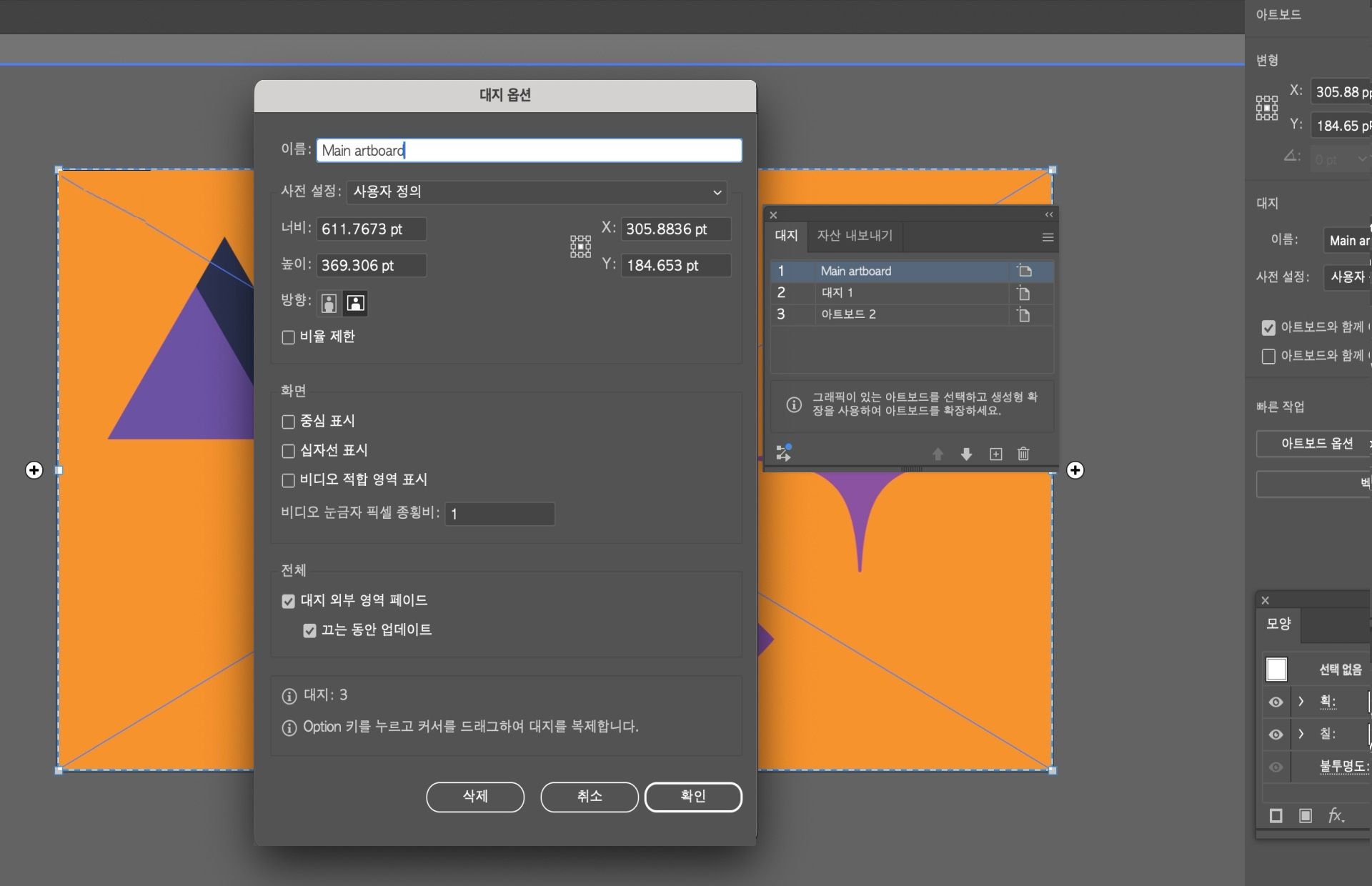Click the 확인 button
This screenshot has height=886, width=1372.
click(x=692, y=797)
